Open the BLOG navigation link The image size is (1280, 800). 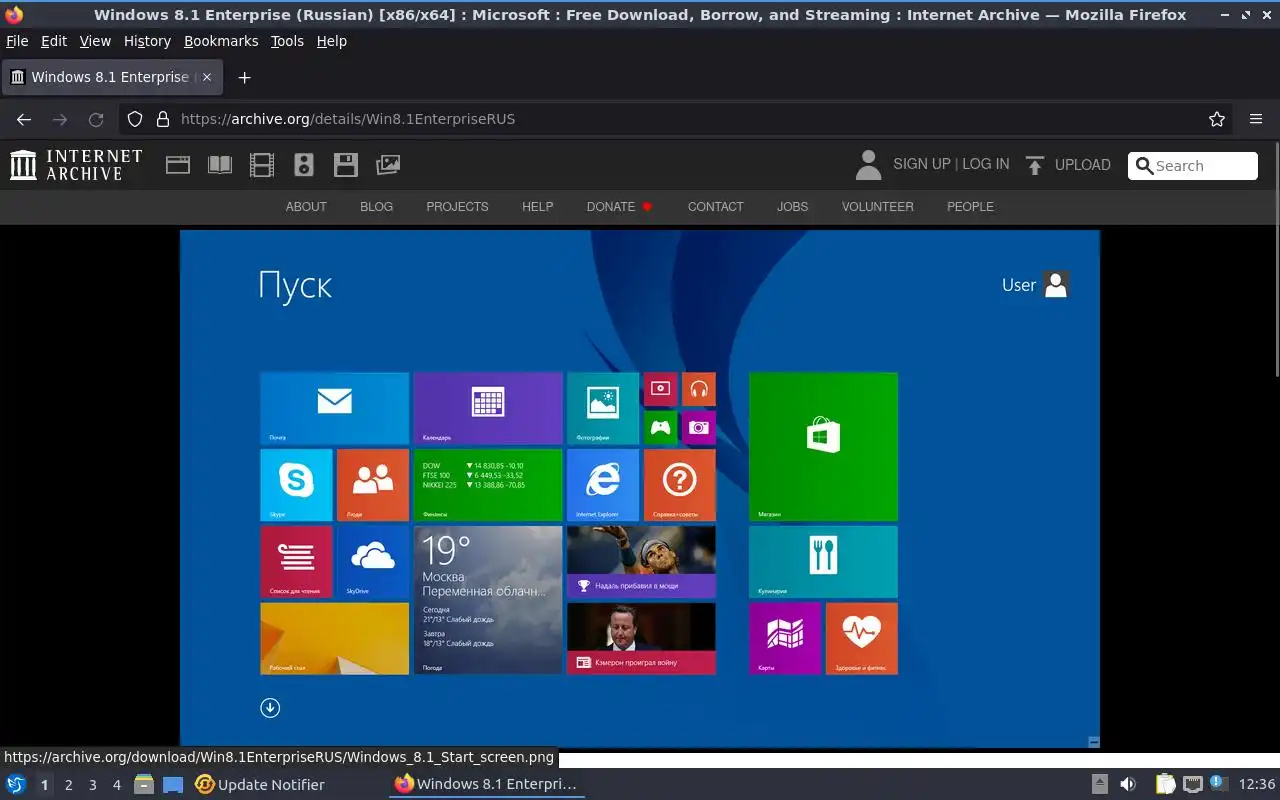pos(376,207)
